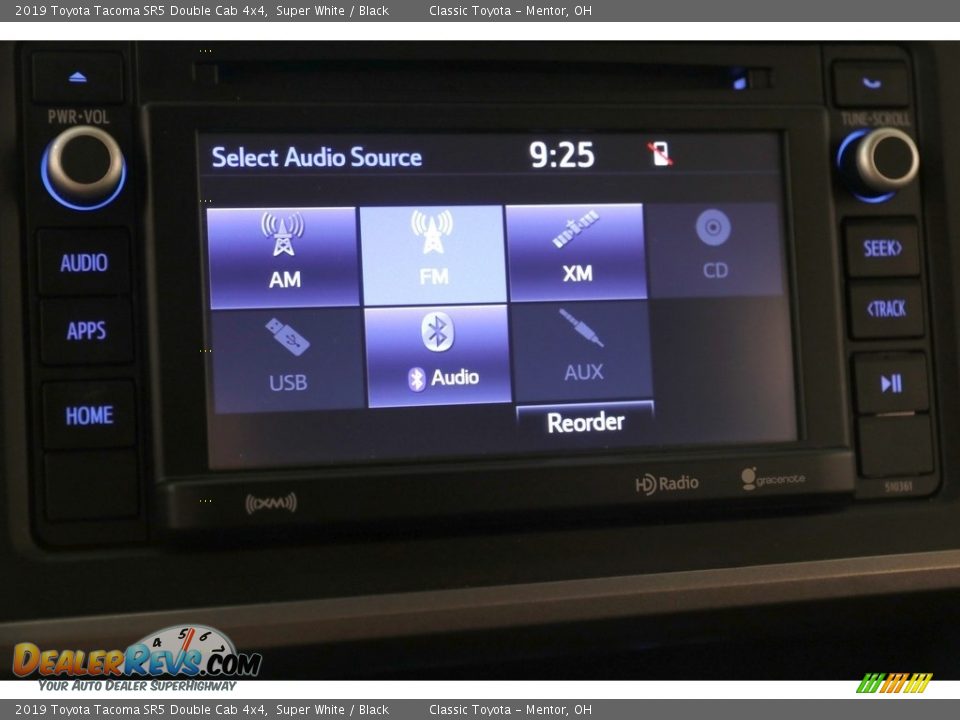The height and width of the screenshot is (720, 960).
Task: Tap the 9:25 clock display
Action: (561, 155)
